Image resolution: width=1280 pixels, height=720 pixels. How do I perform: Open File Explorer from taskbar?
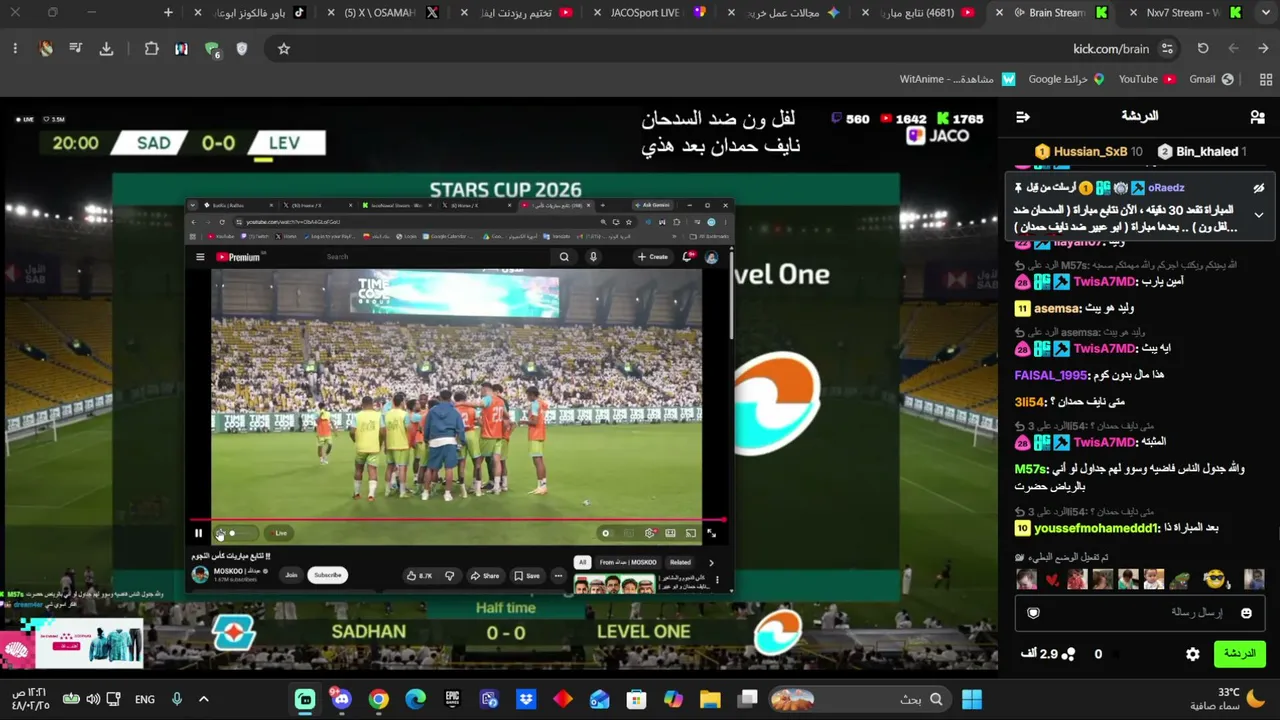[x=710, y=699]
